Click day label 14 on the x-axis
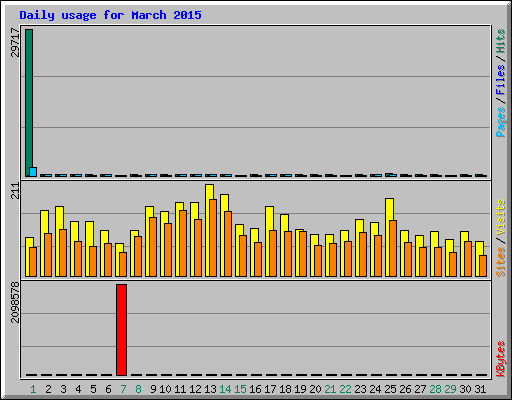Viewport: 512px width, 400px height. (225, 389)
